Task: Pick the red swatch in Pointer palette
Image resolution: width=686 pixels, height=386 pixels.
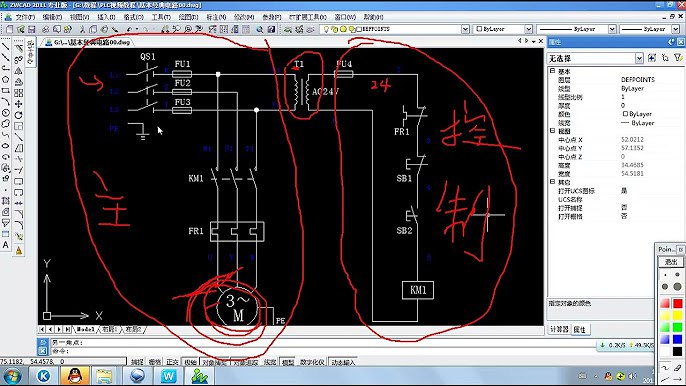Action: click(x=678, y=304)
